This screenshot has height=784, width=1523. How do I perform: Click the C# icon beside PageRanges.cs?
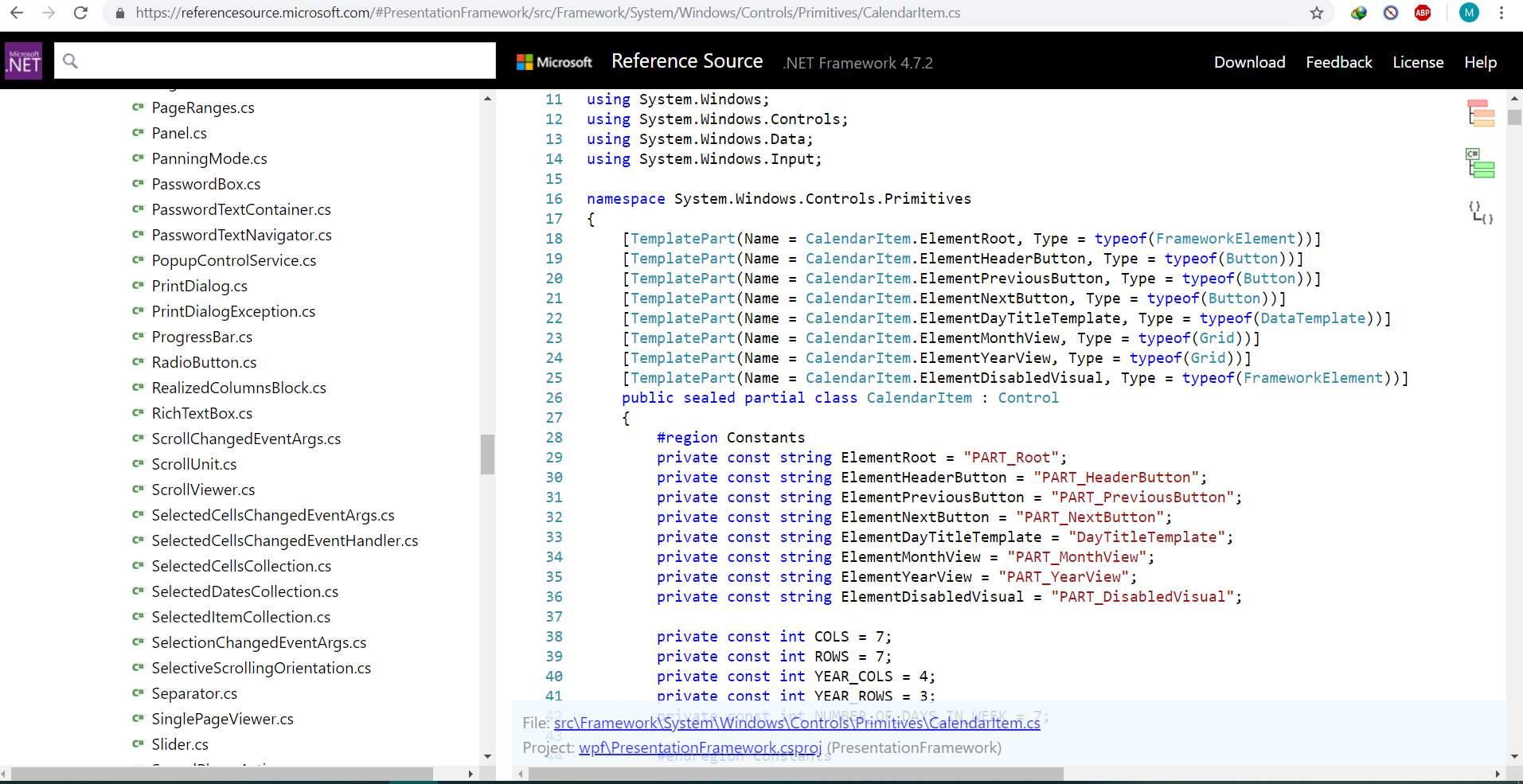click(138, 107)
